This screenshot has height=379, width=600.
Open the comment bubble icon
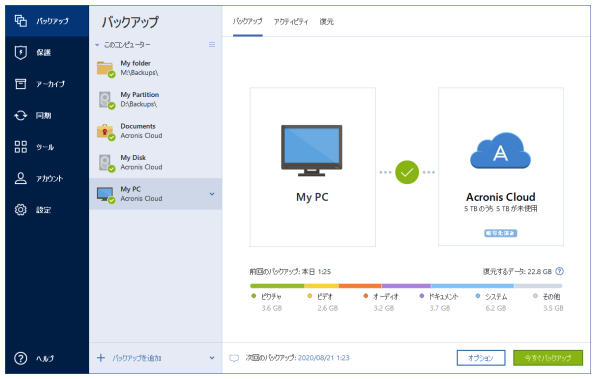pyautogui.click(x=234, y=358)
